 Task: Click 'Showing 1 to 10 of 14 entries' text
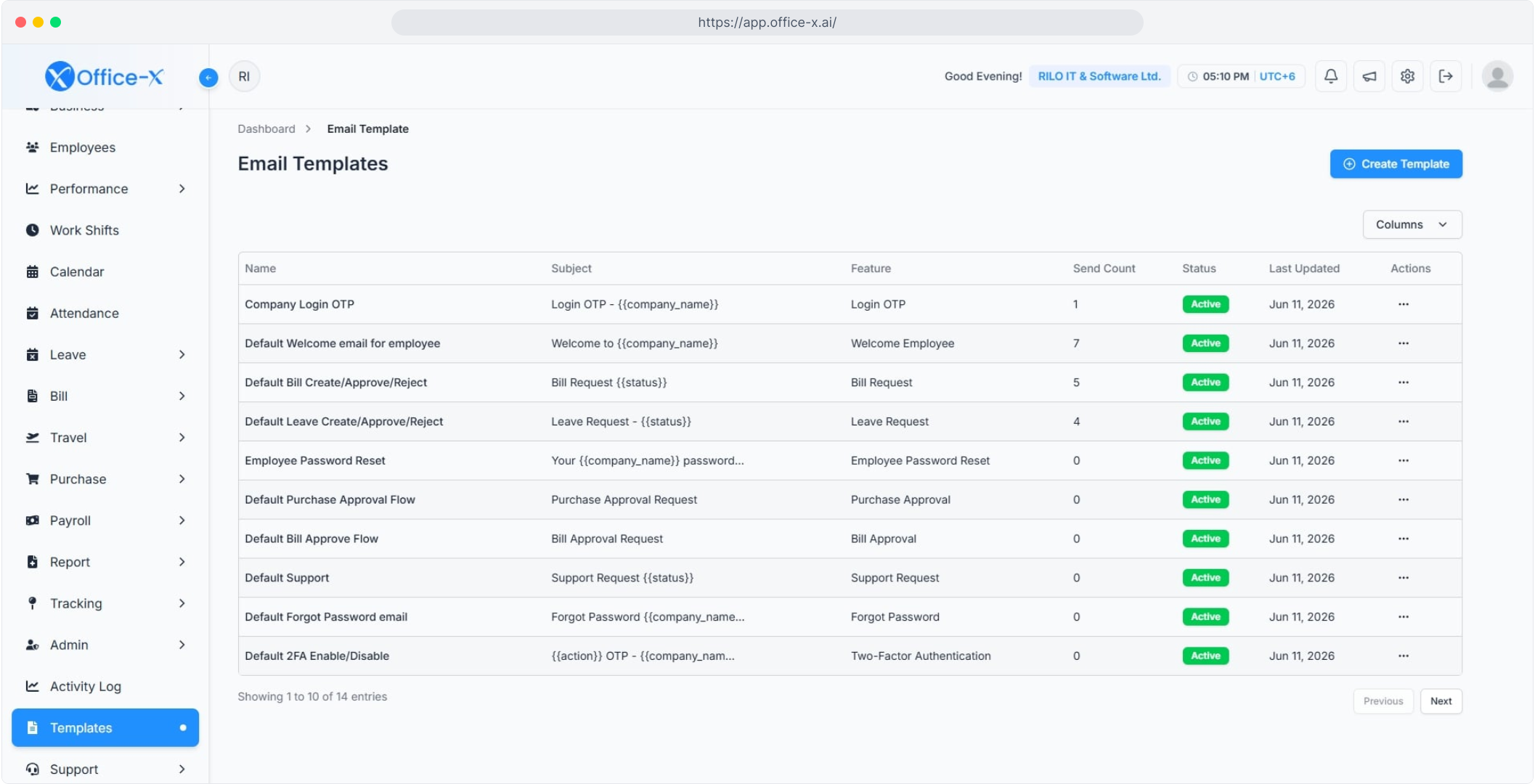coord(312,696)
